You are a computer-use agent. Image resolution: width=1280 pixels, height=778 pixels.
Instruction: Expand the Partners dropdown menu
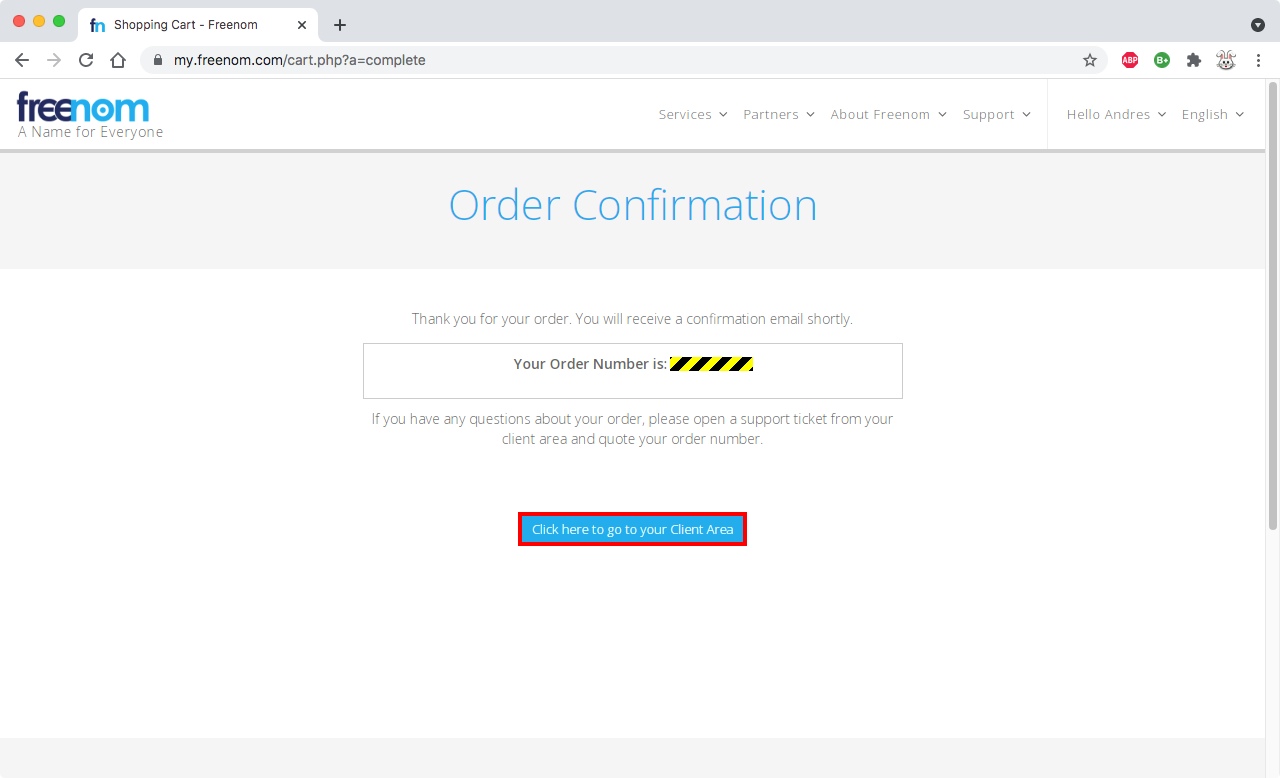778,114
